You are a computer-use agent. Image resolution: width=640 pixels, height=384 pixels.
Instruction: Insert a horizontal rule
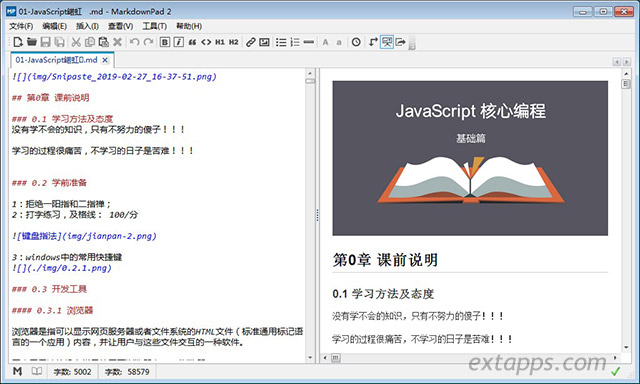coord(309,42)
